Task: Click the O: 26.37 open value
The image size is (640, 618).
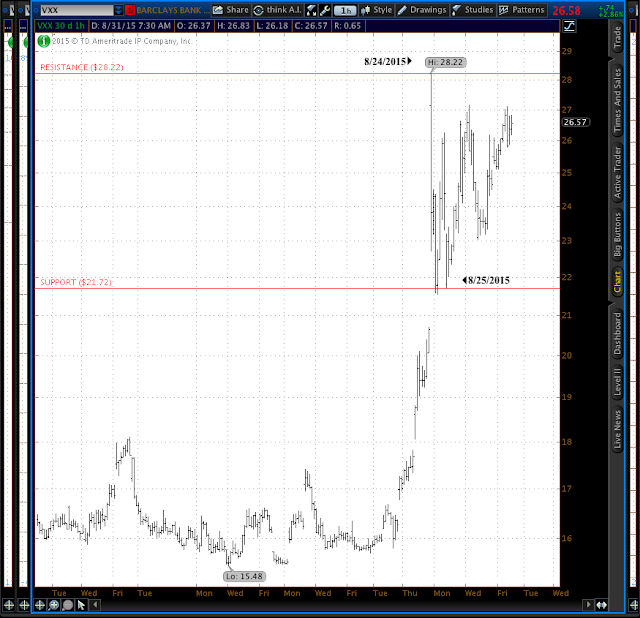Action: pos(193,26)
